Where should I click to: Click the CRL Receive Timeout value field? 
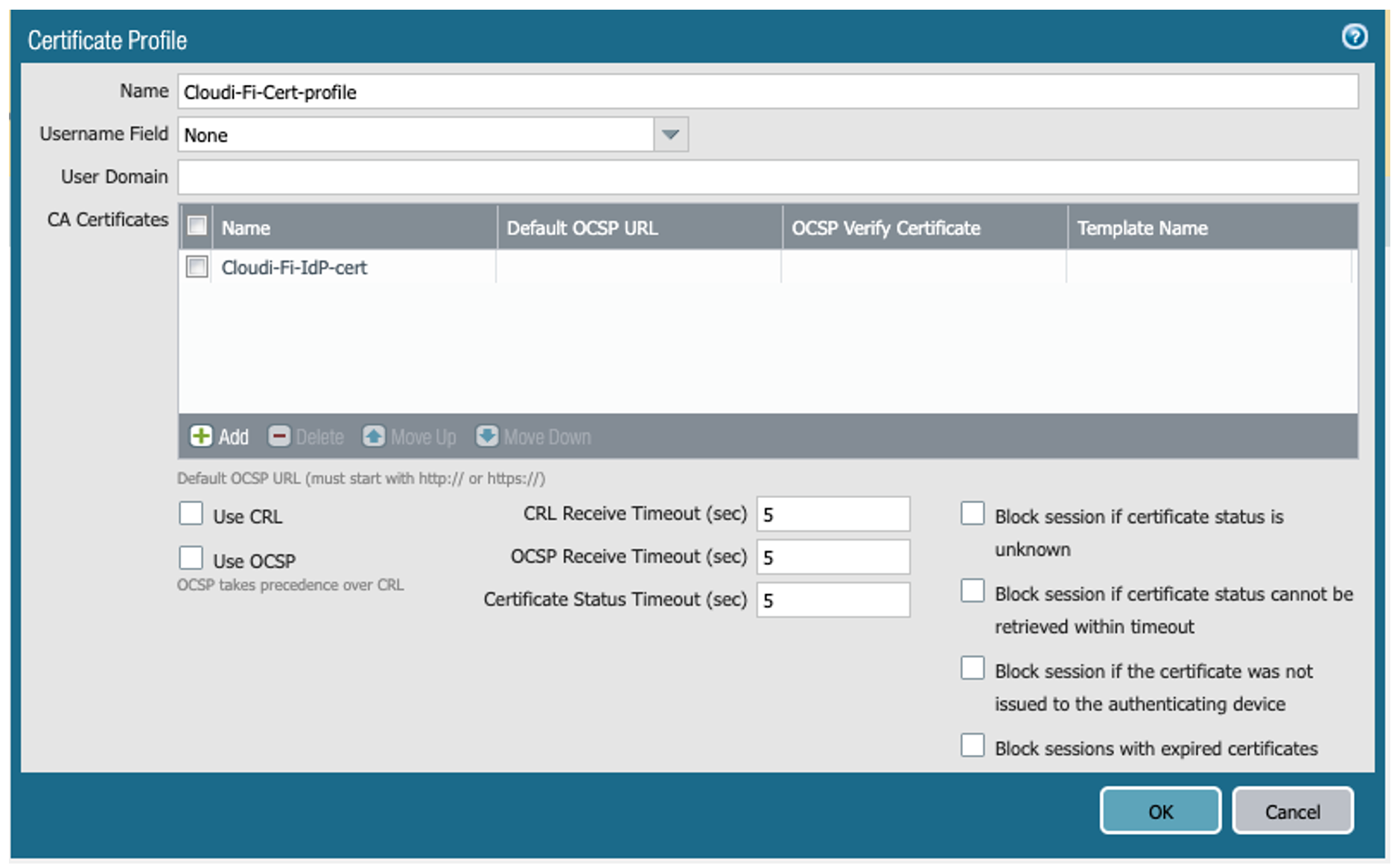(x=832, y=513)
